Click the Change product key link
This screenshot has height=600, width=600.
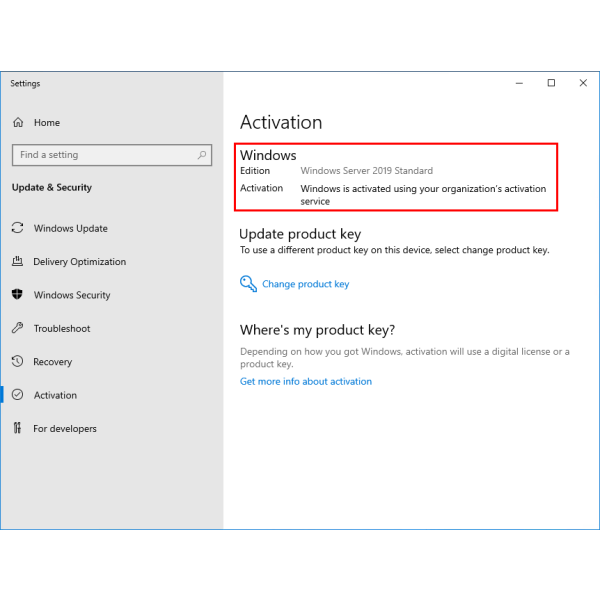pos(305,284)
